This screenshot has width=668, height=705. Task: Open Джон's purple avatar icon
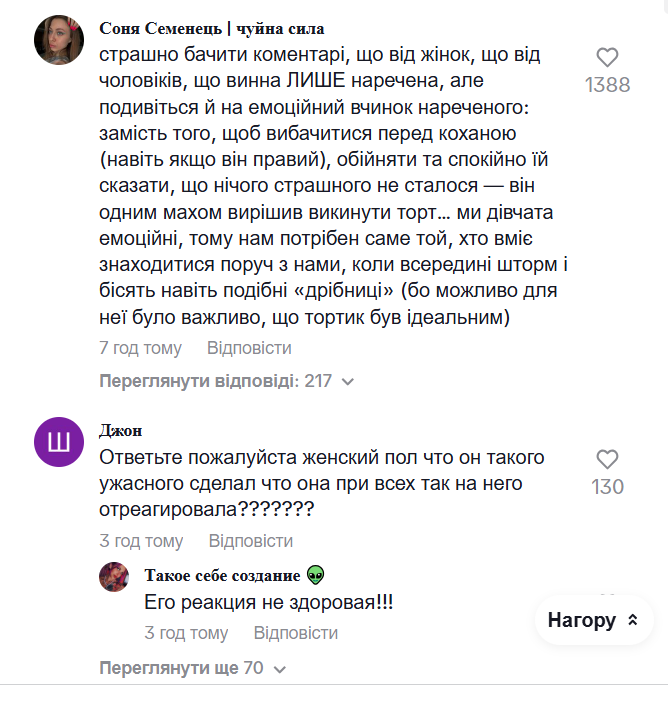tap(59, 442)
